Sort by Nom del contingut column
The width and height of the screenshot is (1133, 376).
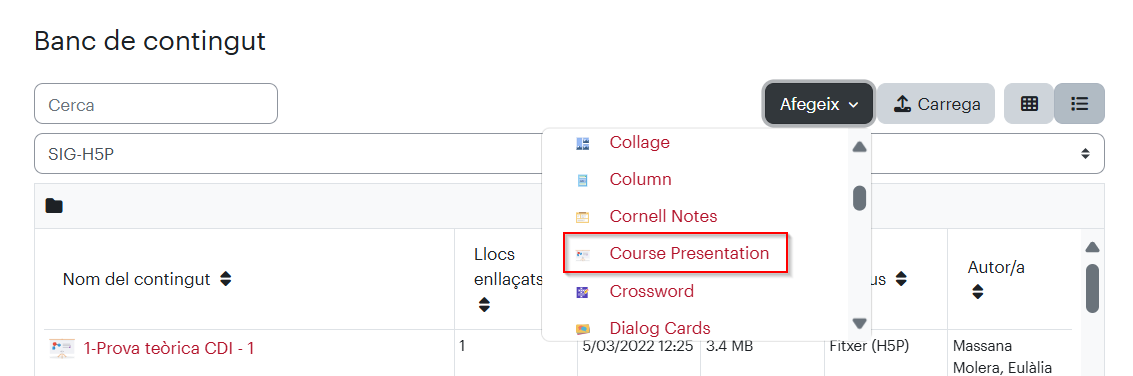coord(225,279)
